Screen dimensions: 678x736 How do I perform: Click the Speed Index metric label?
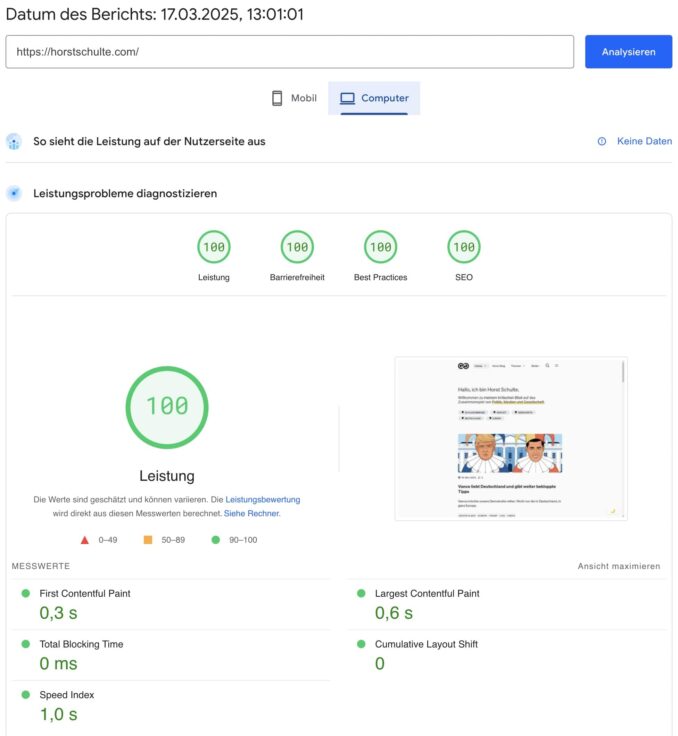click(x=67, y=695)
